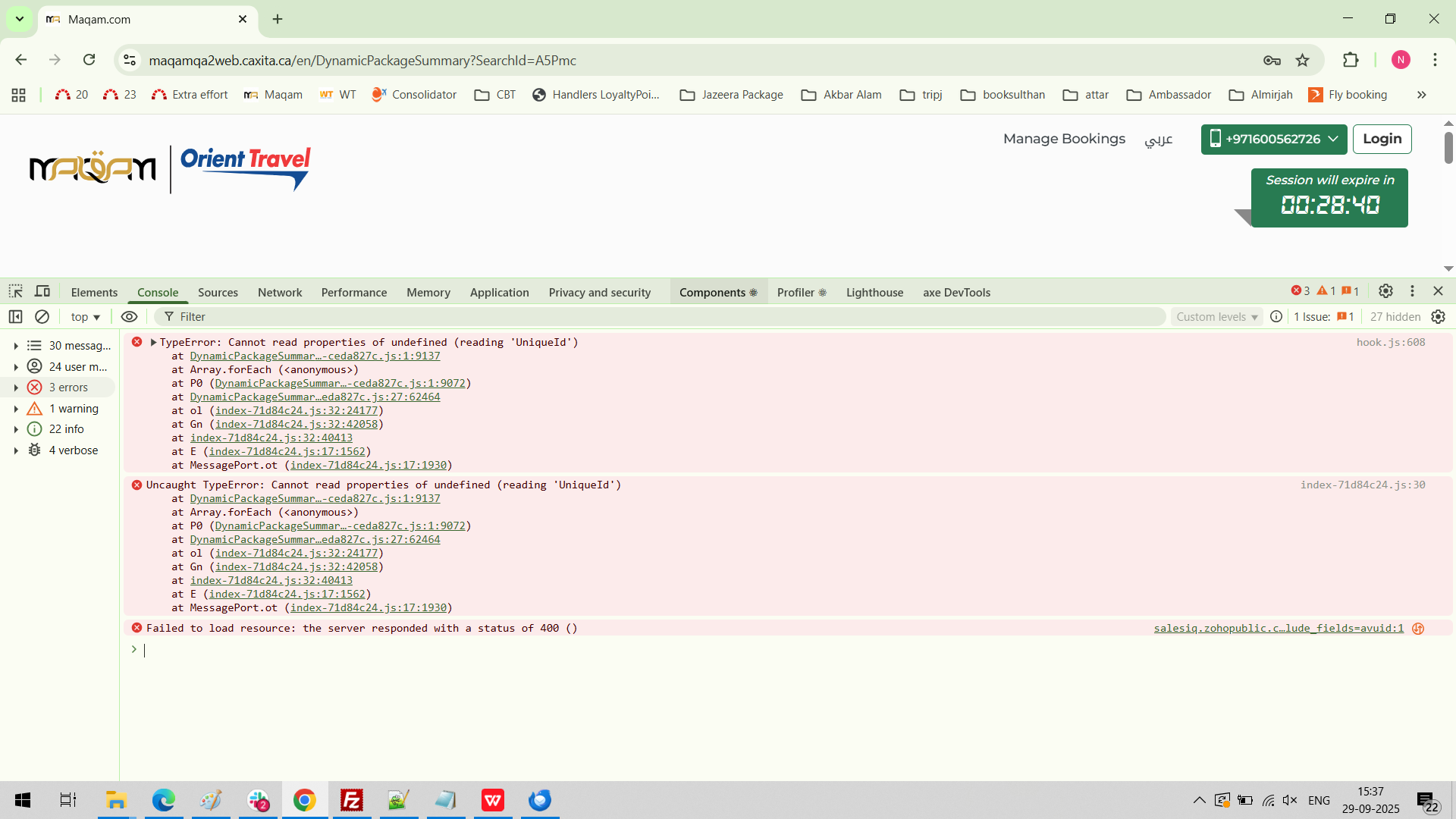Bookmark this page with the star icon

point(1302,60)
